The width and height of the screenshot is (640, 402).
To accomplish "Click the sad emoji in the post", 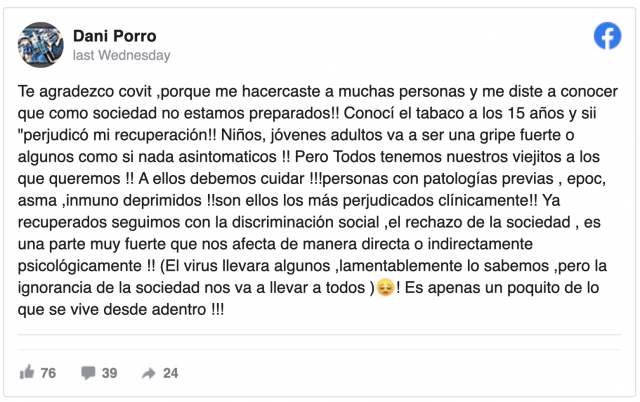I will click(x=384, y=290).
